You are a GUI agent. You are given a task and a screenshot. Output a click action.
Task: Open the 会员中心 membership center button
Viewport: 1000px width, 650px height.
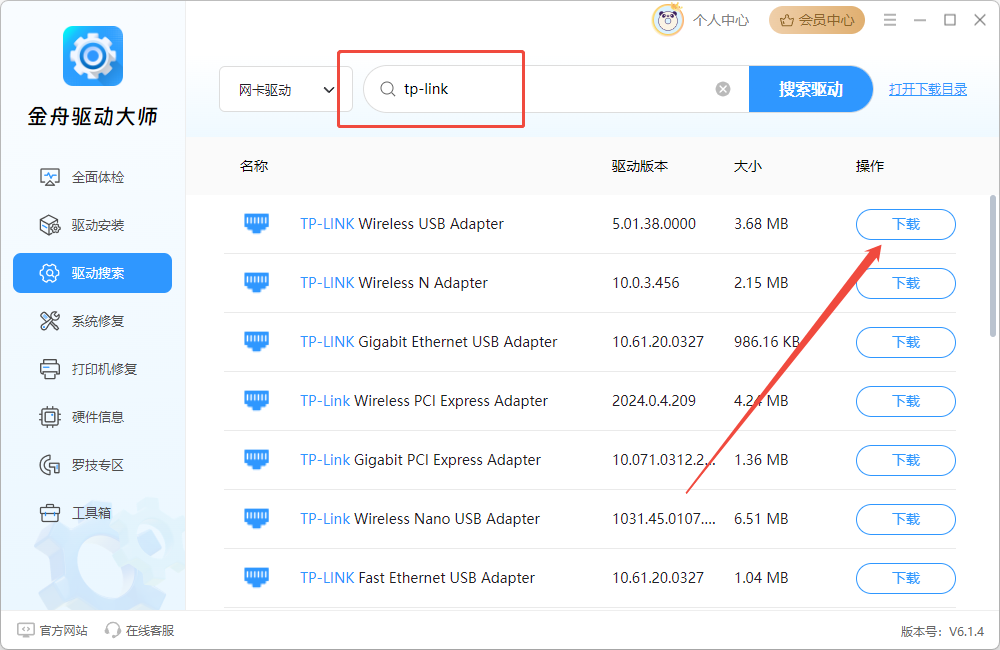(x=817, y=20)
